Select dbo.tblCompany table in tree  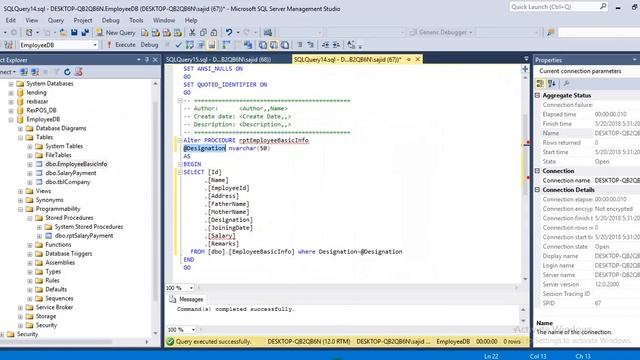click(68, 182)
